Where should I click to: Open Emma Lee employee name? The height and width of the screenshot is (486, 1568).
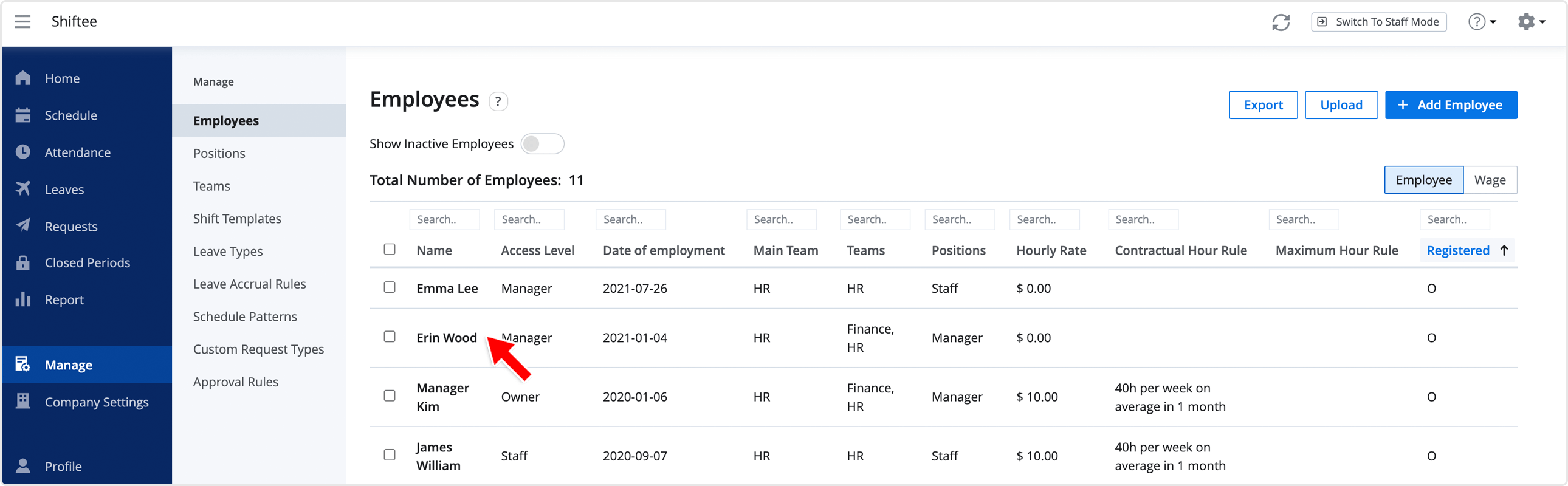pyautogui.click(x=447, y=289)
